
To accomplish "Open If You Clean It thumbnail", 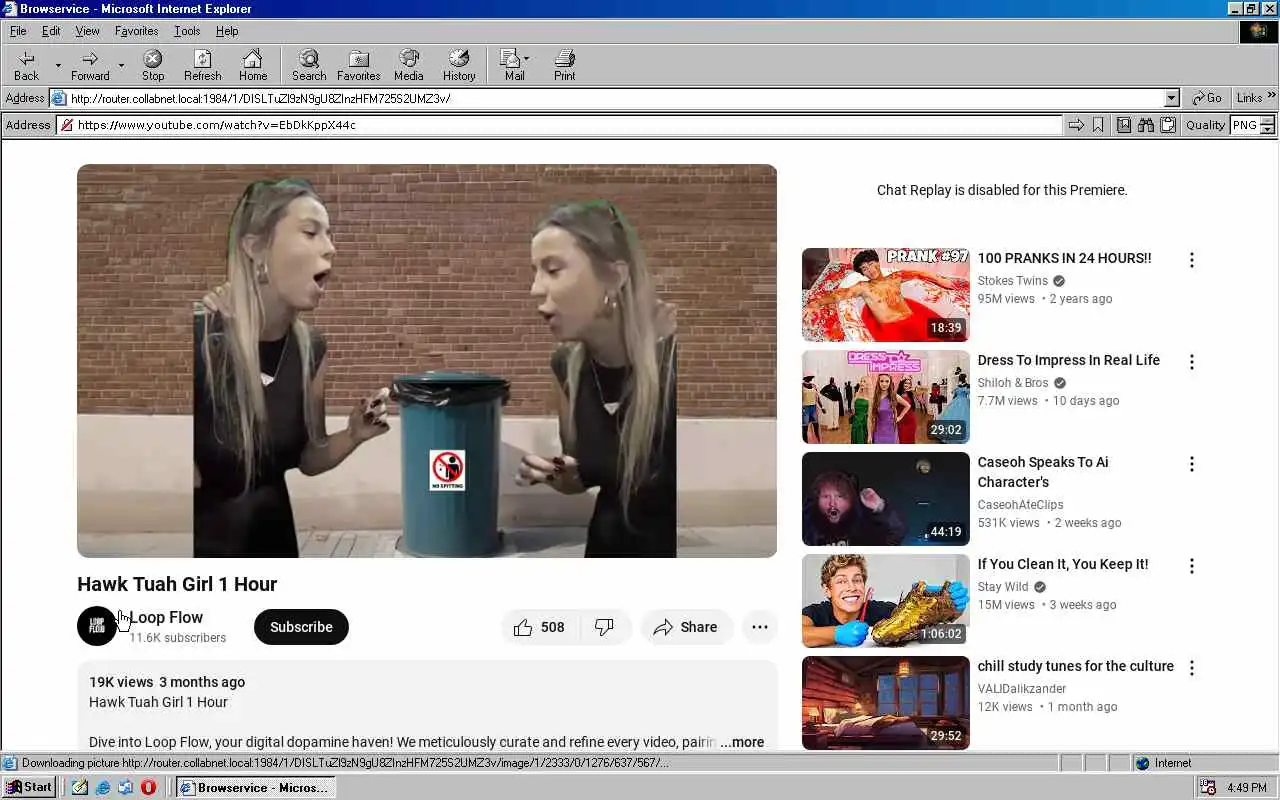I will 886,601.
